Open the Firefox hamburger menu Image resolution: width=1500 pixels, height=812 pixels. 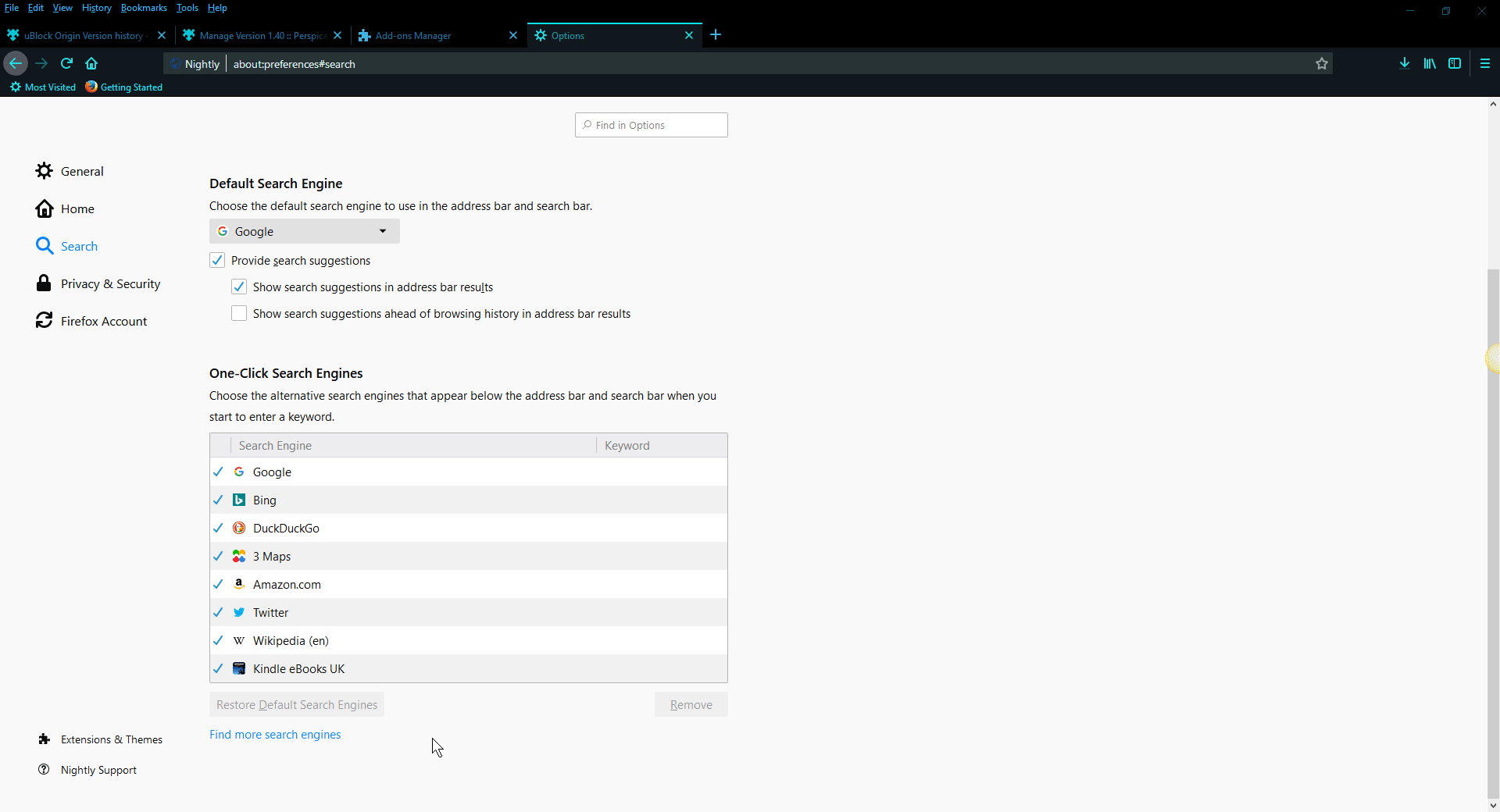[1485, 63]
